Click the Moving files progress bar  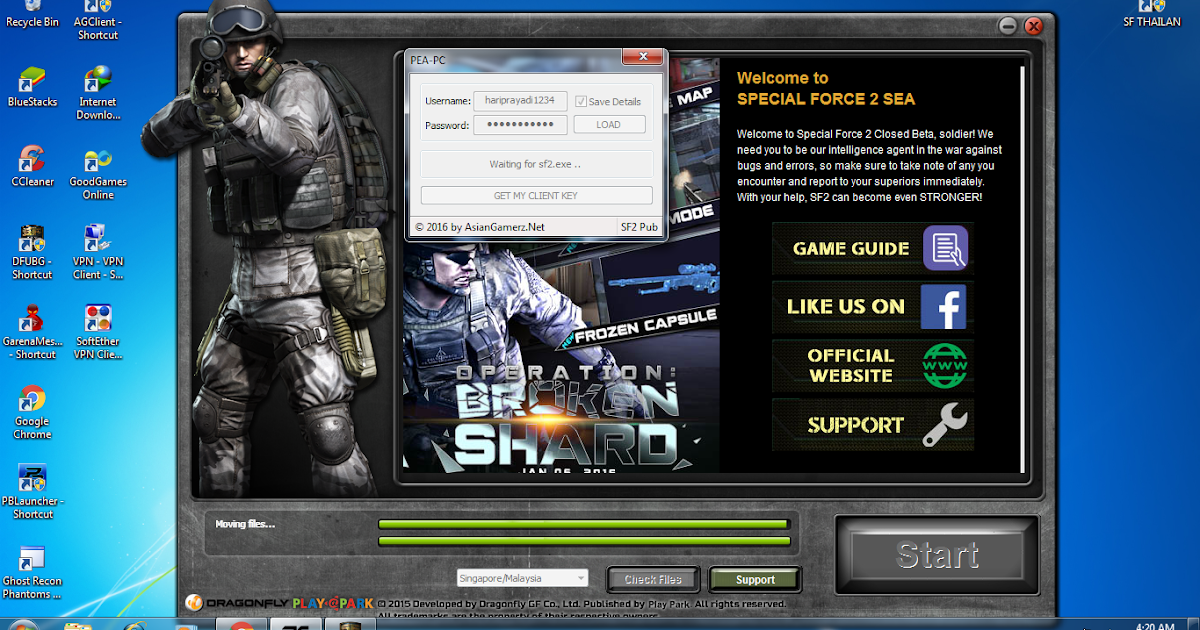[x=584, y=525]
